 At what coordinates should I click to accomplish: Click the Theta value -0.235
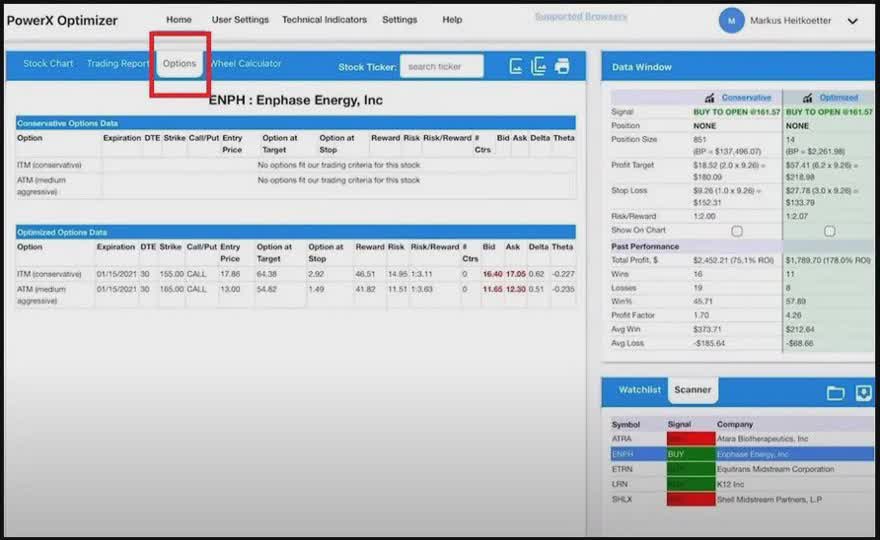[x=563, y=289]
